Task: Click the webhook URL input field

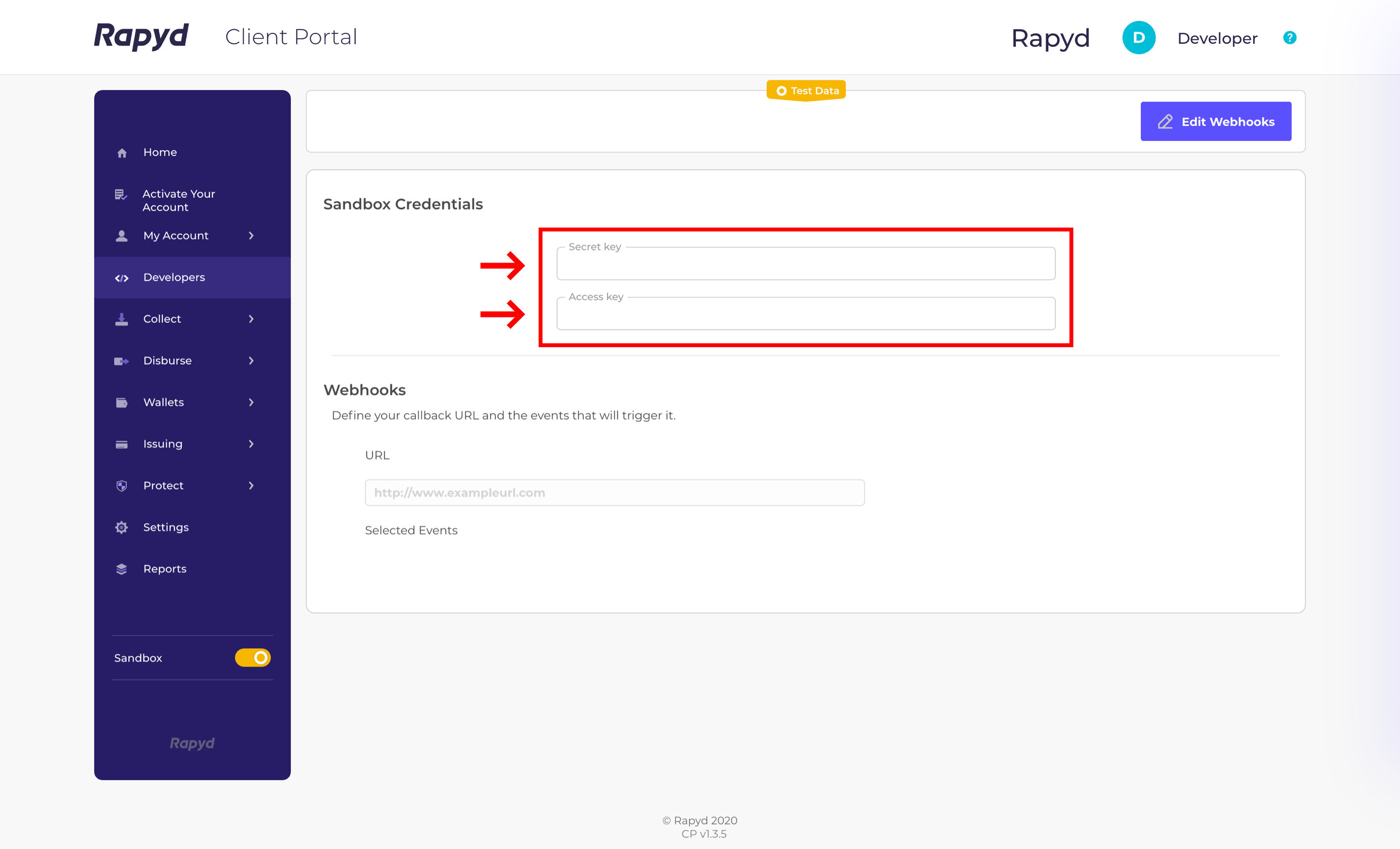Action: tap(614, 493)
